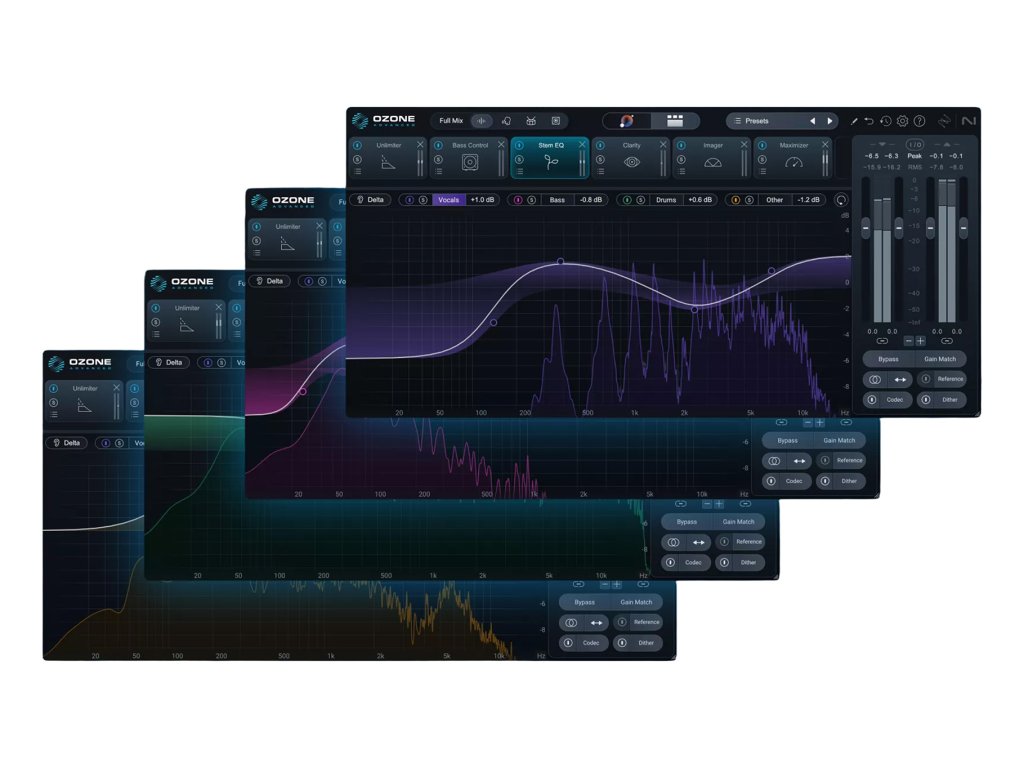Expand the meter scale with the plus button

pos(920,341)
